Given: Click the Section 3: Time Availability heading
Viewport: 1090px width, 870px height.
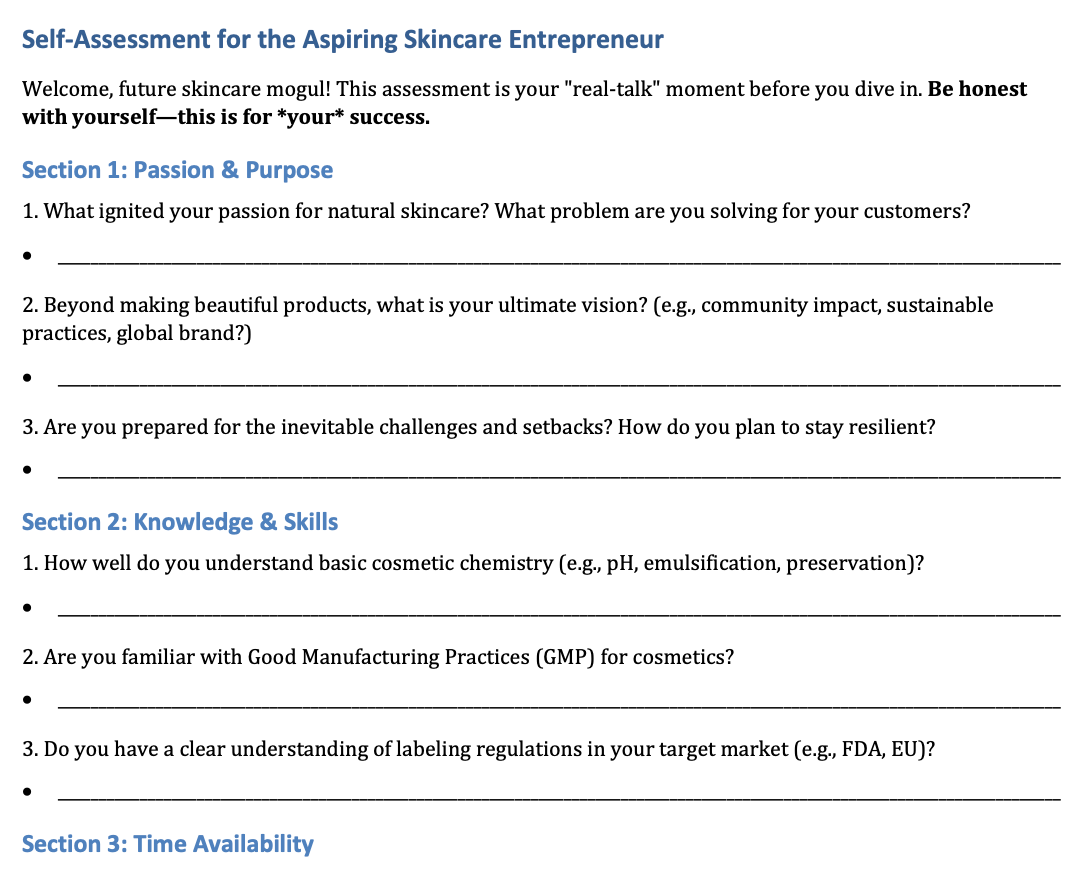Looking at the screenshot, I should 168,844.
